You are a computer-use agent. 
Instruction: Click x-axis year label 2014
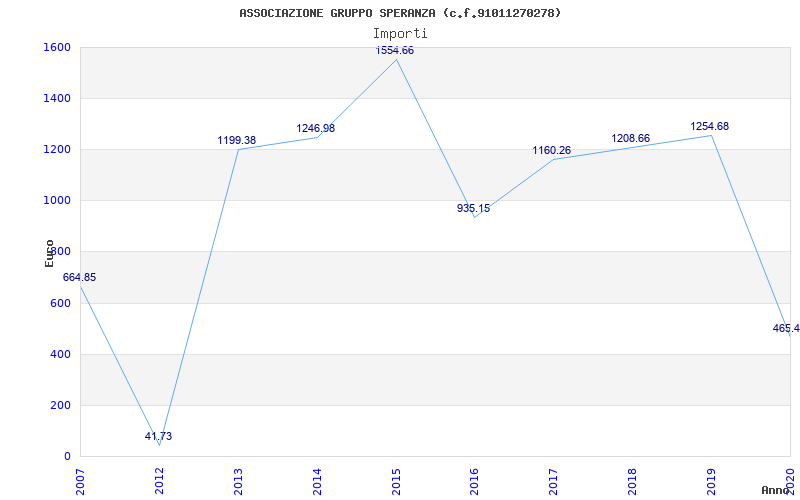316,481
